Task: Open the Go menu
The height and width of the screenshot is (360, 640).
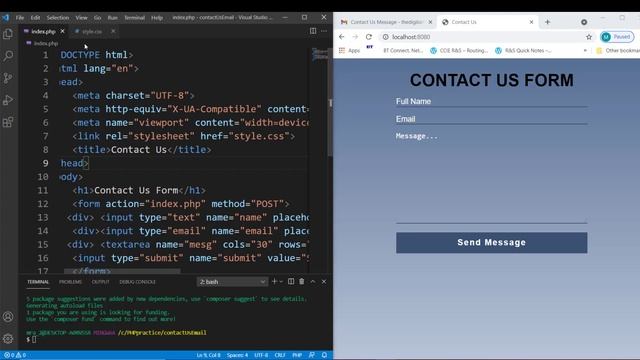Action: (x=97, y=18)
